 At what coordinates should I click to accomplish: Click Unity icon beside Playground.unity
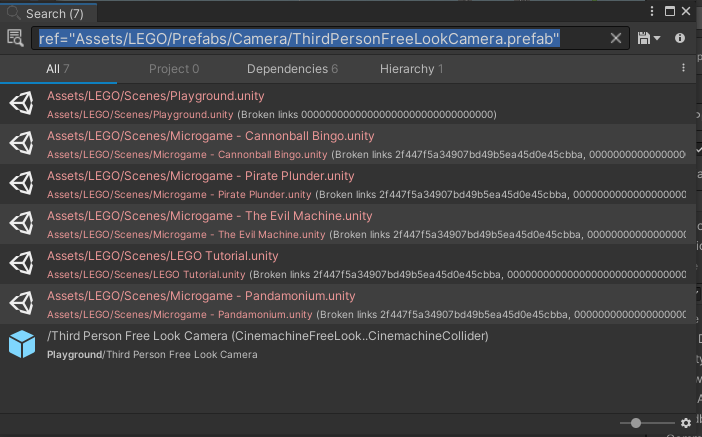pyautogui.click(x=22, y=104)
